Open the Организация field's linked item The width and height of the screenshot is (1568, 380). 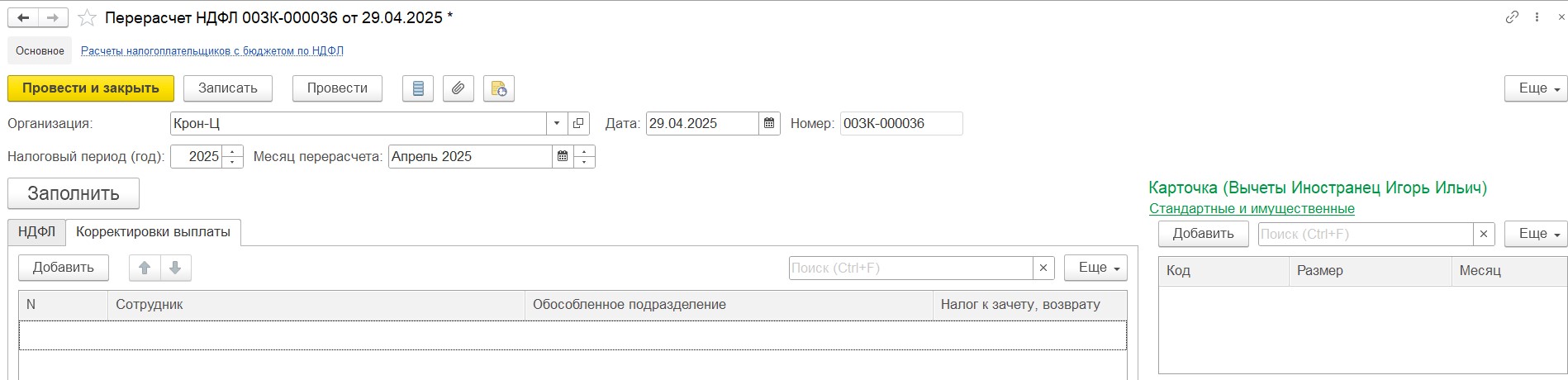pyautogui.click(x=578, y=124)
